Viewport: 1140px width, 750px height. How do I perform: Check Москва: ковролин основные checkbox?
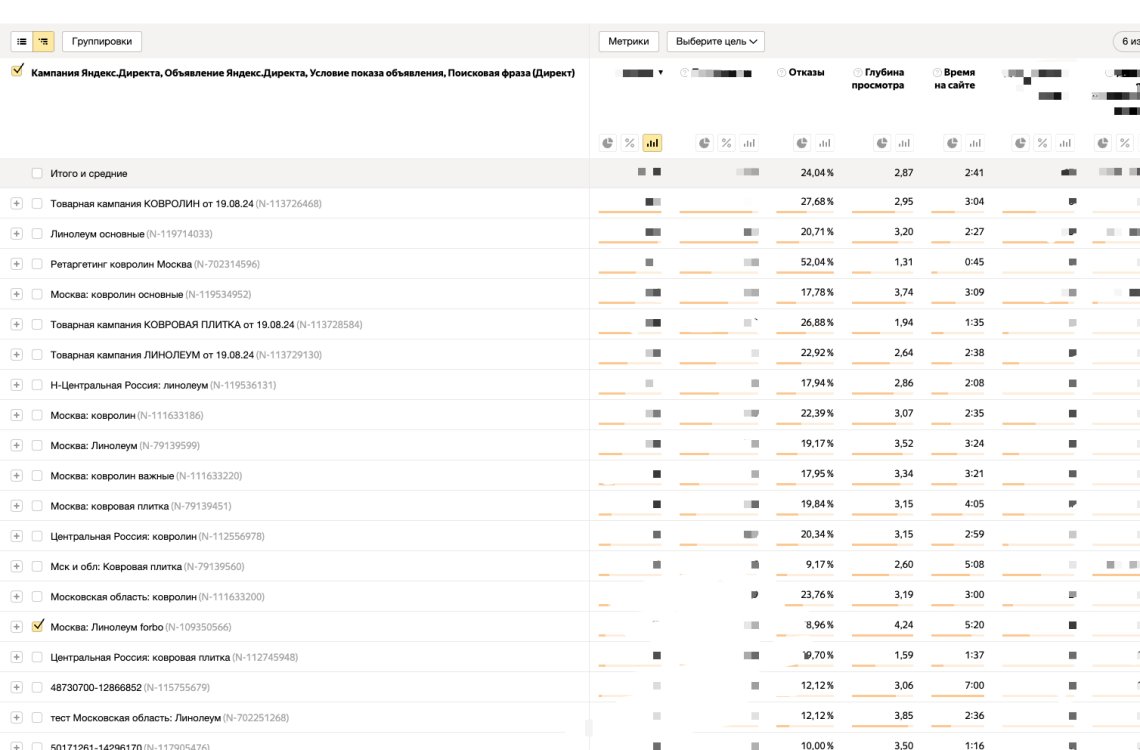[37, 294]
